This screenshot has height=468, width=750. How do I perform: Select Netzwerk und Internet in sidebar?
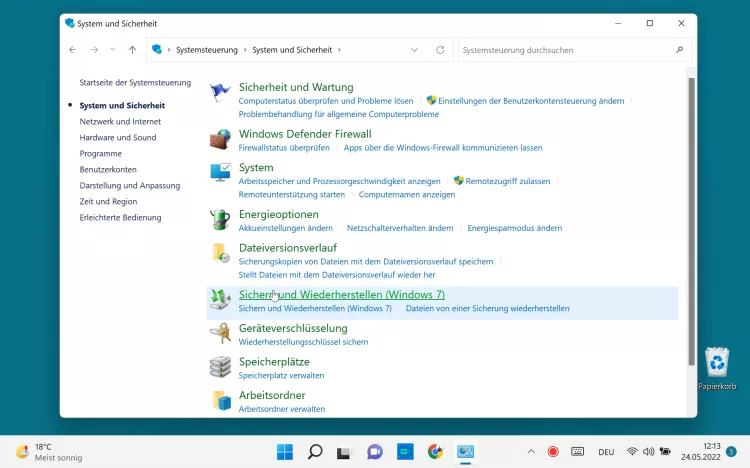coord(120,122)
